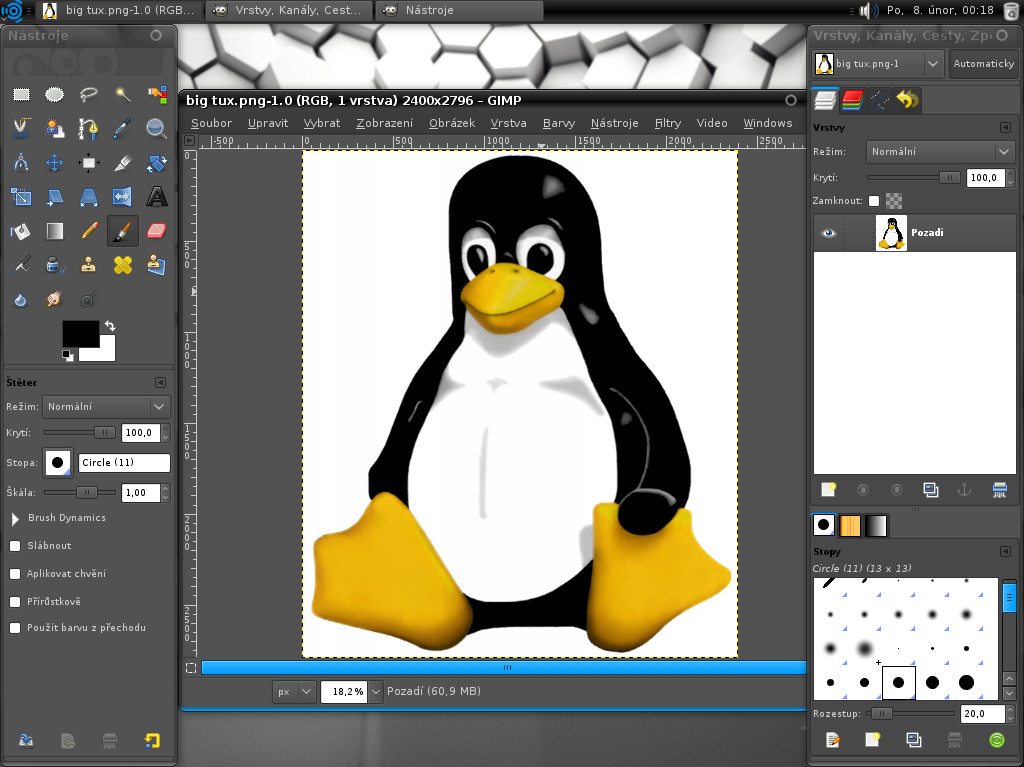Screen dimensions: 1024x767
Task: Create a new layer in Vrstvy panel
Action: 828,490
